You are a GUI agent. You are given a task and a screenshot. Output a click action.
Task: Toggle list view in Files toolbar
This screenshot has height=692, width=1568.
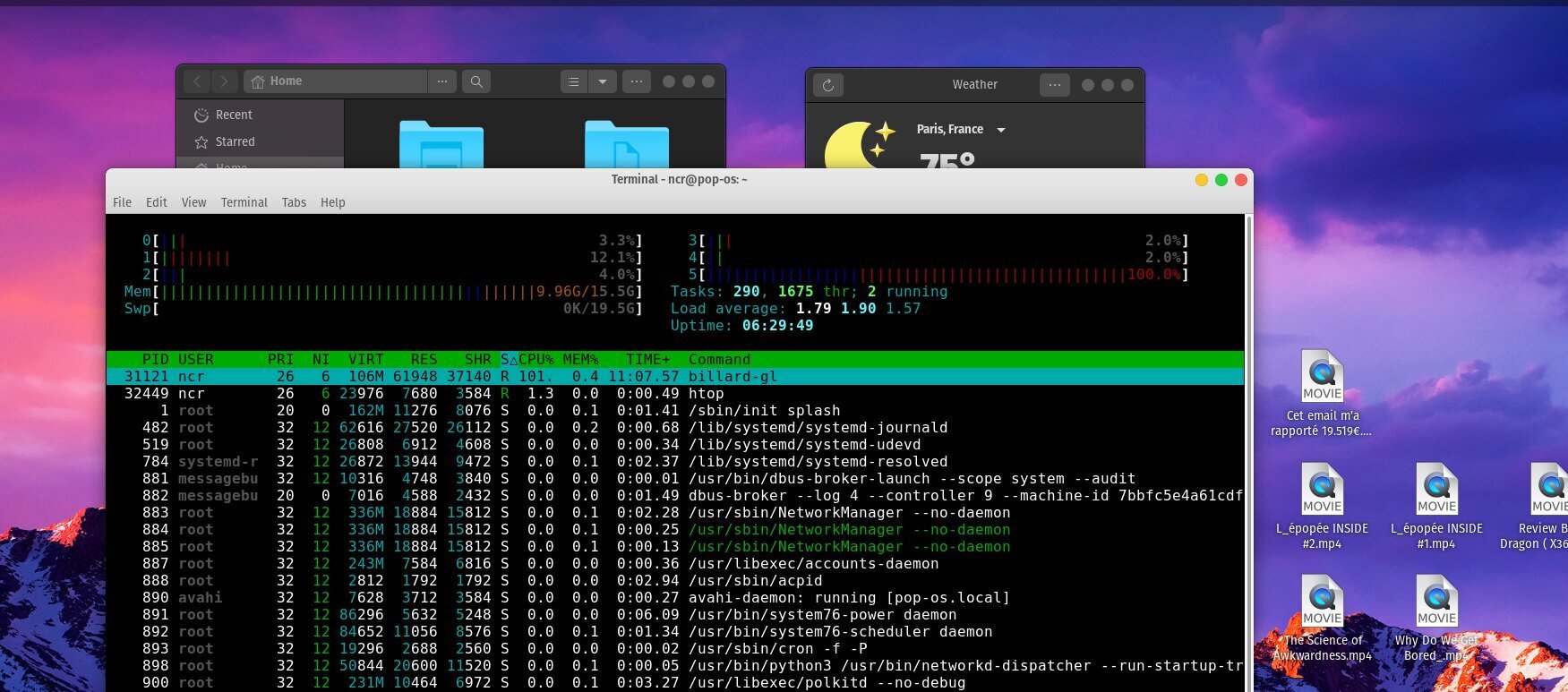point(574,81)
